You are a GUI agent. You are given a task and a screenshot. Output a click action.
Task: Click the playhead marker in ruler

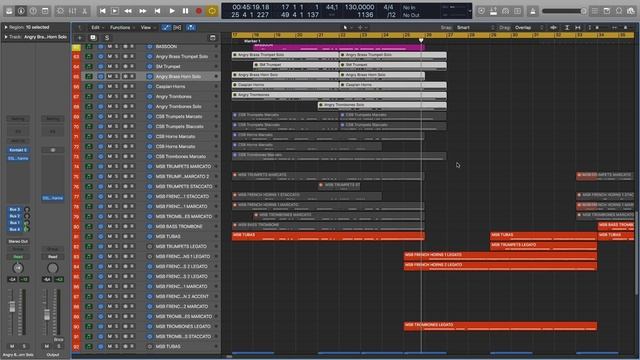coord(421,40)
